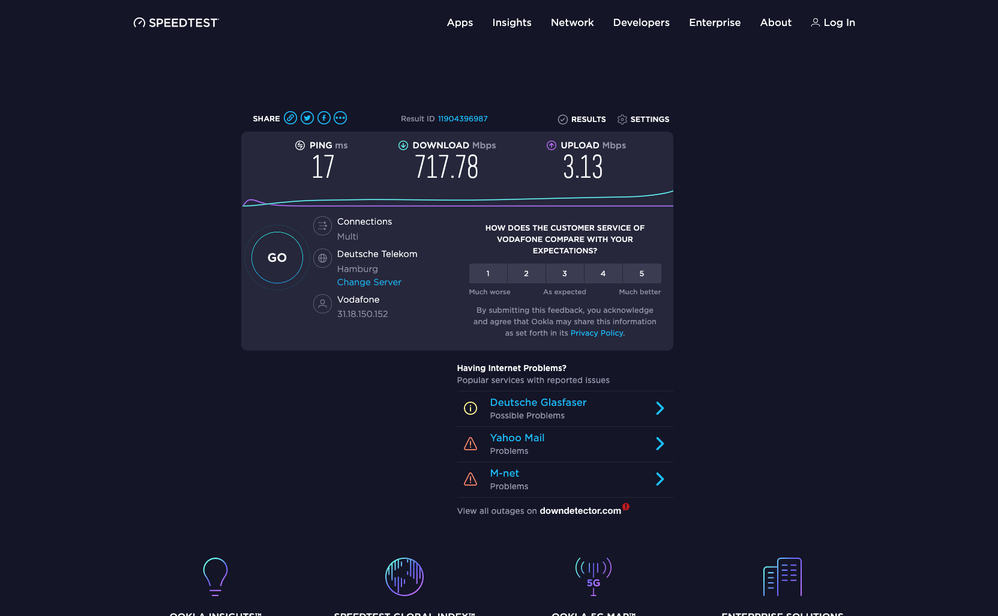The height and width of the screenshot is (616, 998).
Task: Open the Insights menu
Action: click(x=512, y=22)
